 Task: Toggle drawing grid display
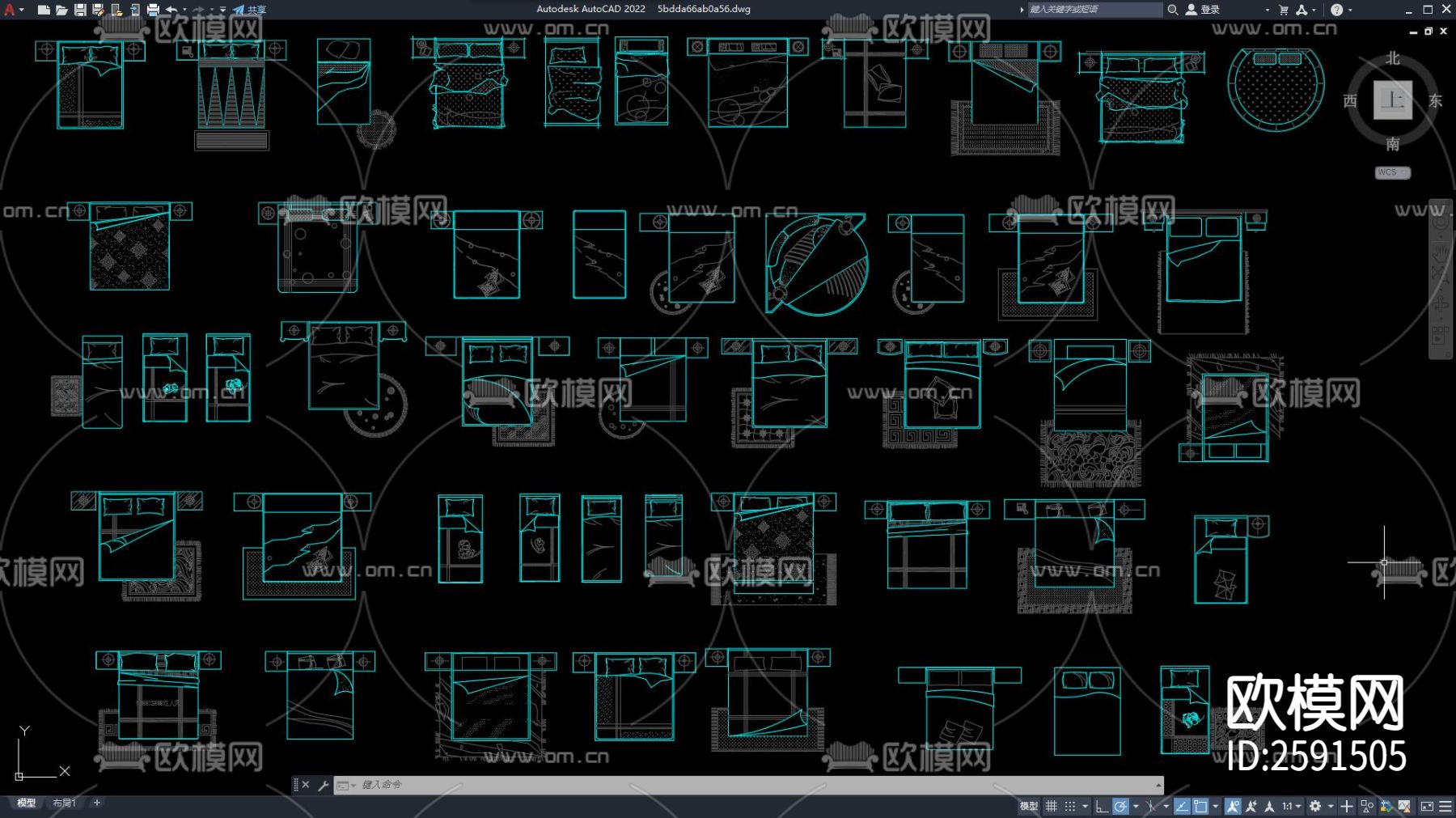click(x=1051, y=806)
